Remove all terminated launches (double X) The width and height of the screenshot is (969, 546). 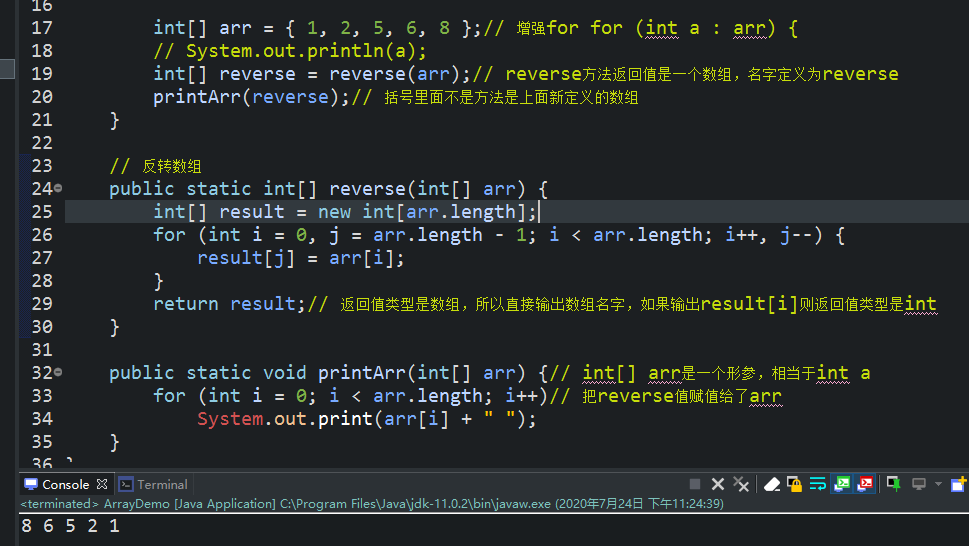(741, 484)
